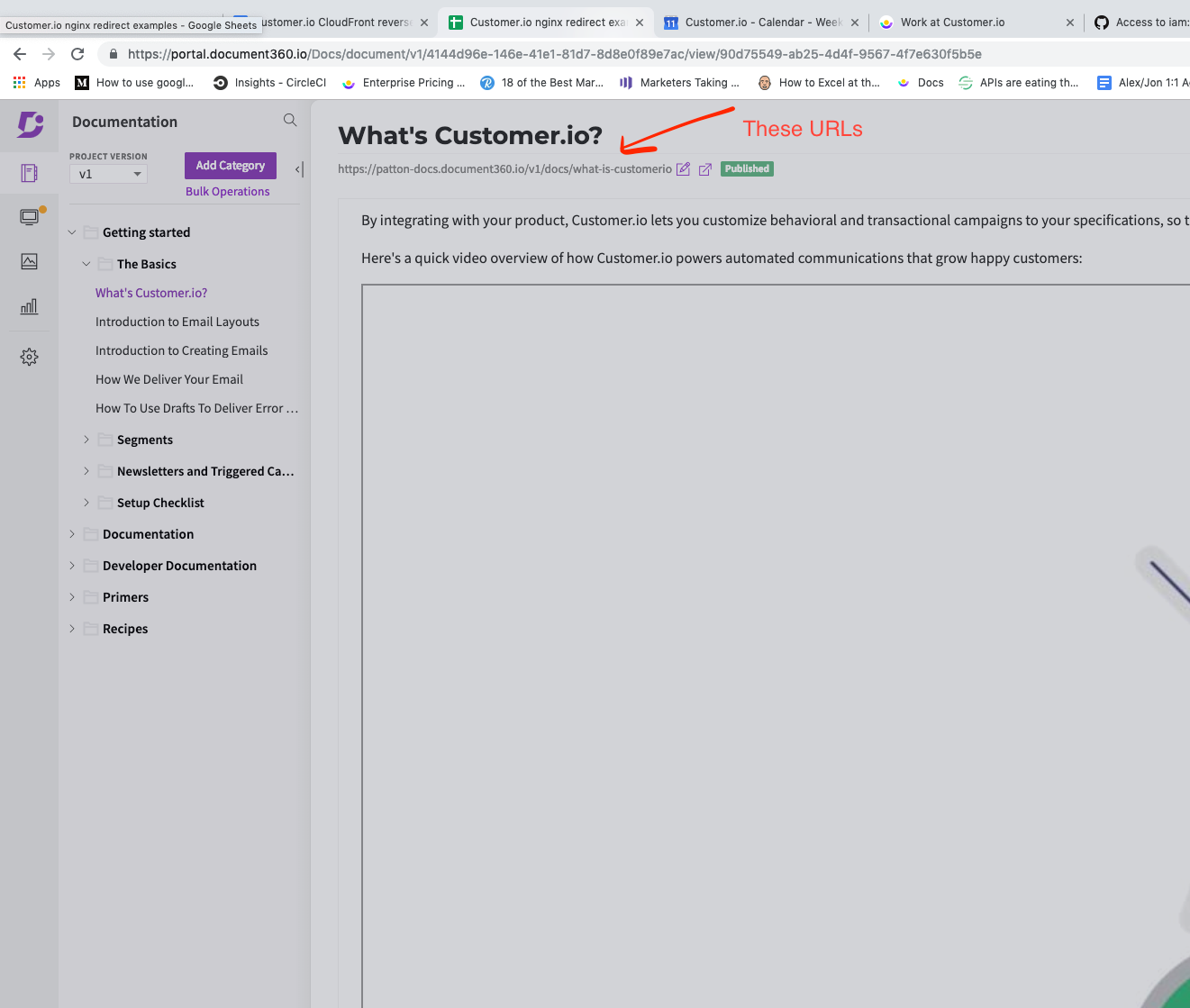Click the browser address bar URL
The height and width of the screenshot is (1008, 1190).
pos(555,54)
